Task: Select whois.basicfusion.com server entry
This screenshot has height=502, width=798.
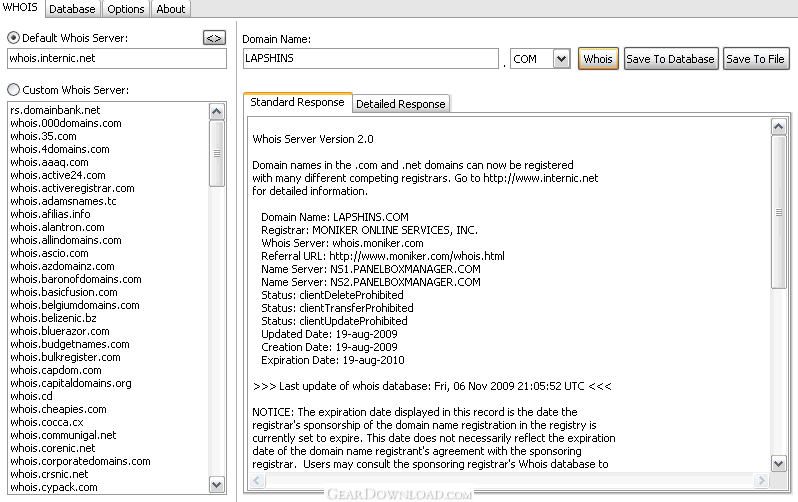Action: click(x=64, y=292)
